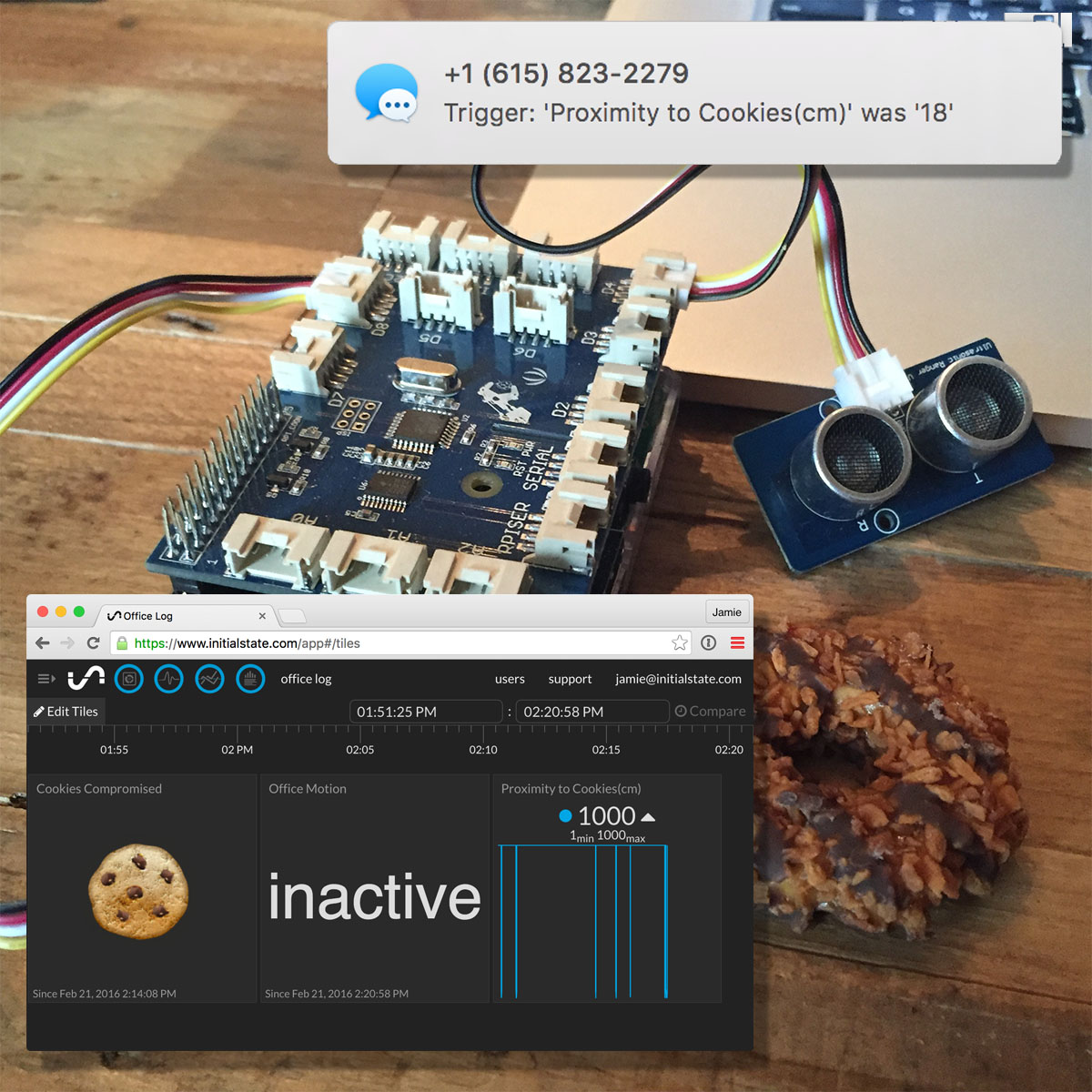The image size is (1092, 1092).
Task: Click the Compare button
Action: (710, 712)
